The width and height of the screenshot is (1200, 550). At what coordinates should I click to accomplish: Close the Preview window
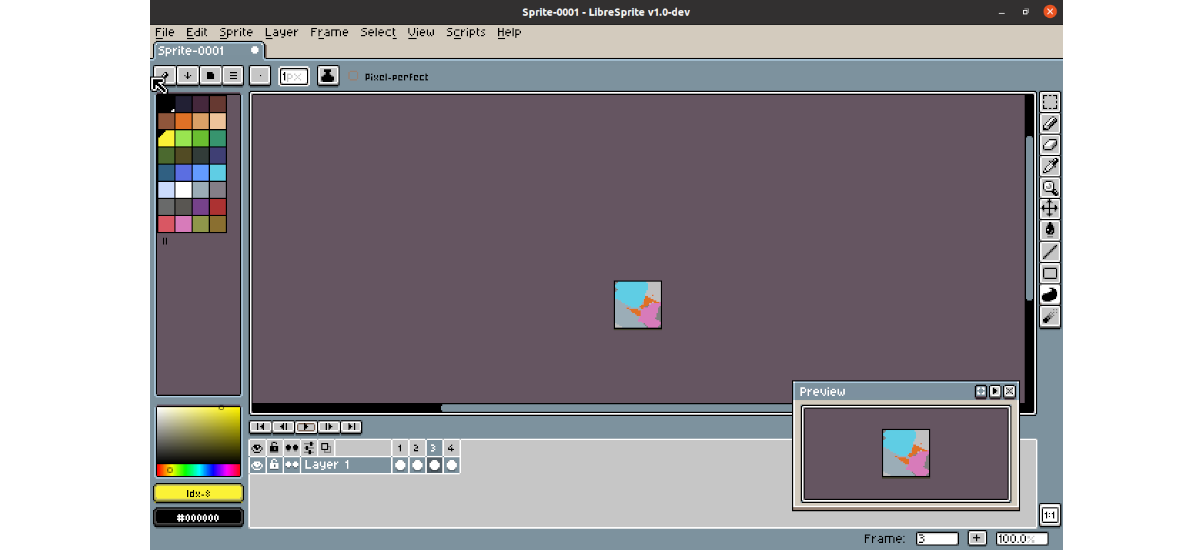point(1009,392)
